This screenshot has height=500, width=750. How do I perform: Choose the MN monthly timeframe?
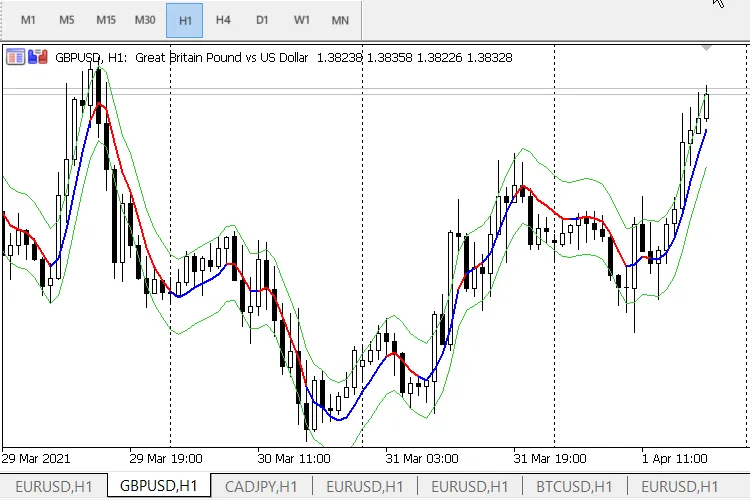point(340,20)
